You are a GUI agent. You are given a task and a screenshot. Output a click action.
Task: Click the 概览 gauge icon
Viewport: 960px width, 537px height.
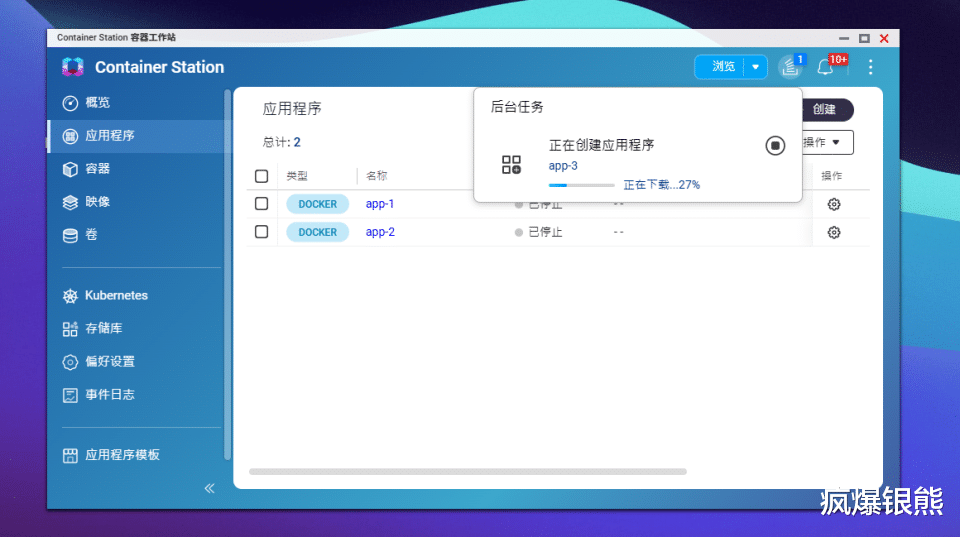[70, 103]
